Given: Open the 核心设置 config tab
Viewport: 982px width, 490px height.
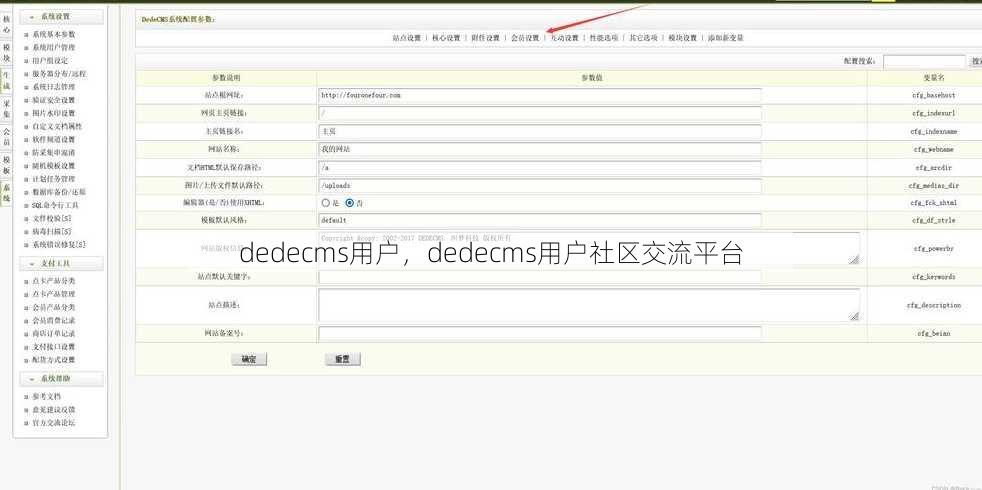Looking at the screenshot, I should point(447,38).
